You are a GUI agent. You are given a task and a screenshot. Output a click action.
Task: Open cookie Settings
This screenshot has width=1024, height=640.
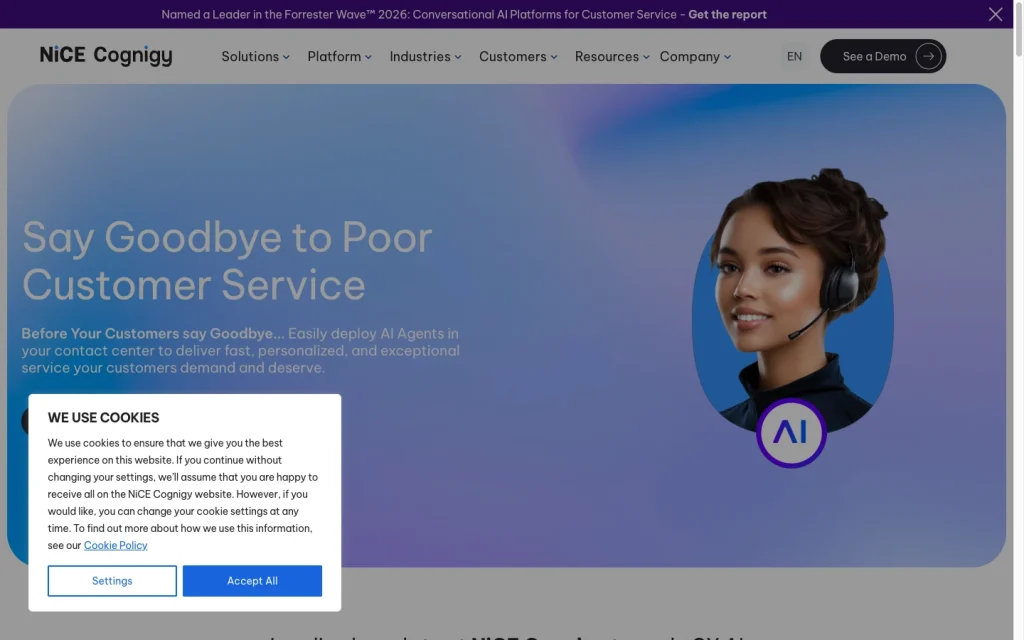[112, 581]
